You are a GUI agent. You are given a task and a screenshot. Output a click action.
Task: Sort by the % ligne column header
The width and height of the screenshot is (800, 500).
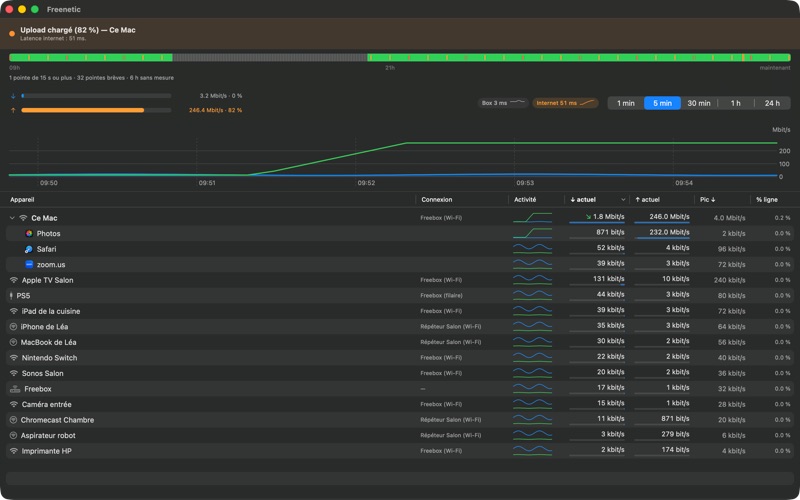767,199
